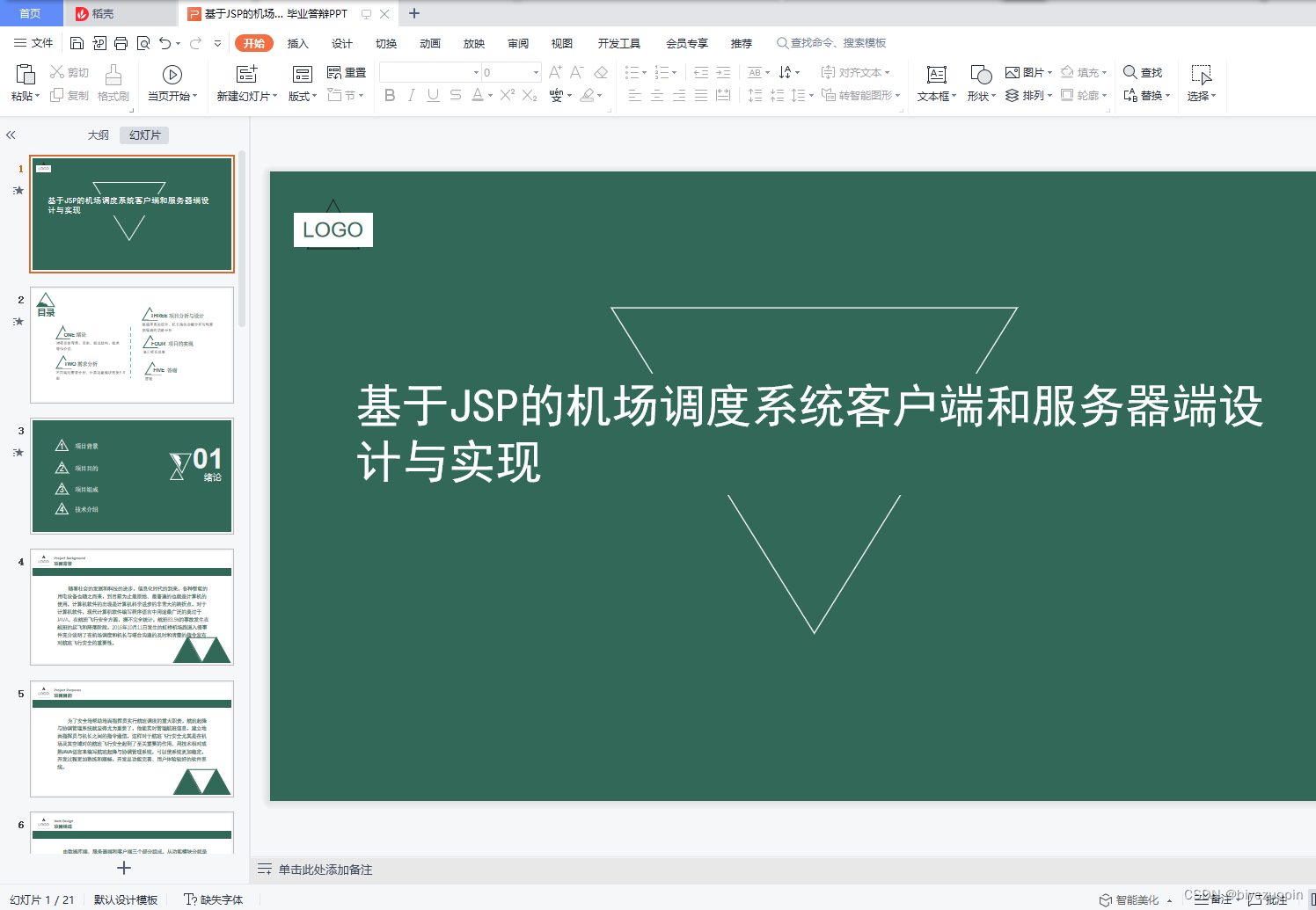Toggle distributed text alignment
The height and width of the screenshot is (910, 1316).
tap(723, 95)
